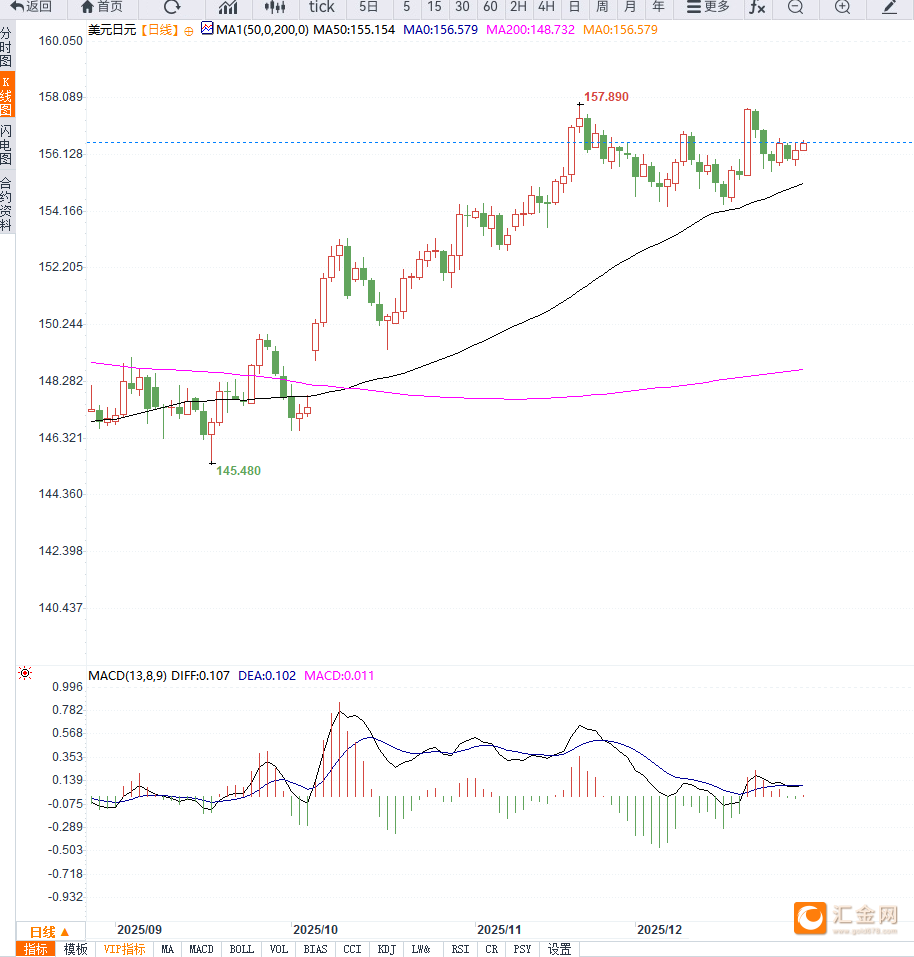Select the 指标 bottom tab
The width and height of the screenshot is (914, 957).
(35, 949)
